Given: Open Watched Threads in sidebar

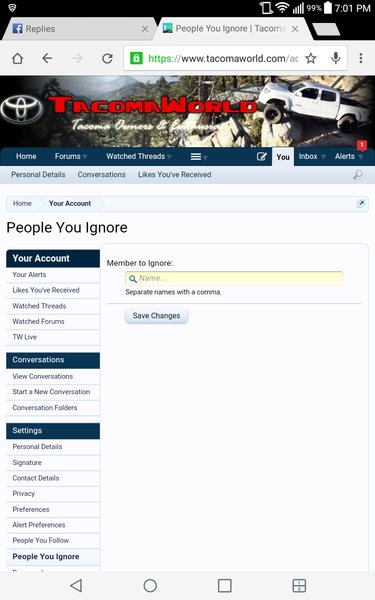Looking at the screenshot, I should click(x=53, y=306).
